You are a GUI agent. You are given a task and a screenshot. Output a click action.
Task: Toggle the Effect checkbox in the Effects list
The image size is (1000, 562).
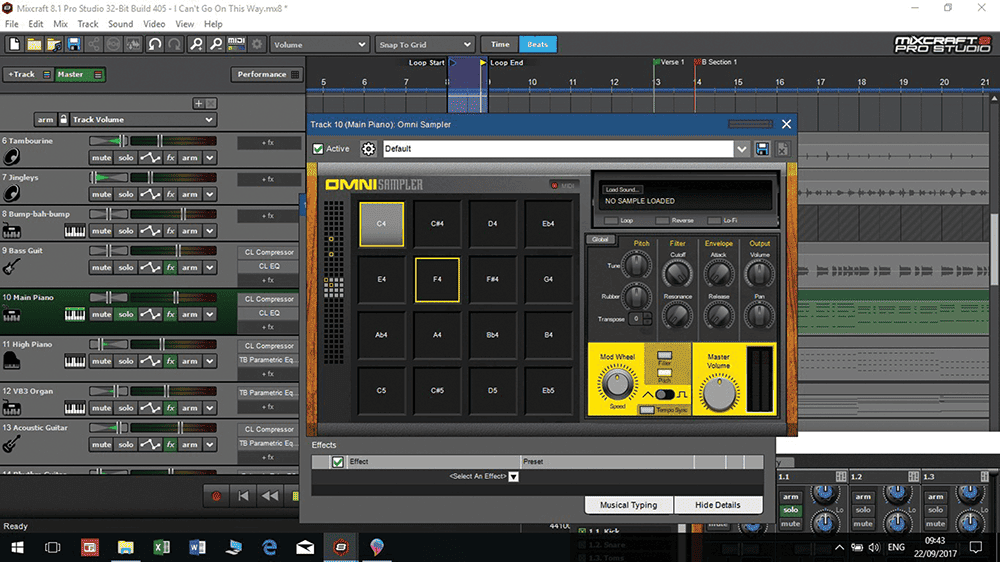pyautogui.click(x=337, y=462)
